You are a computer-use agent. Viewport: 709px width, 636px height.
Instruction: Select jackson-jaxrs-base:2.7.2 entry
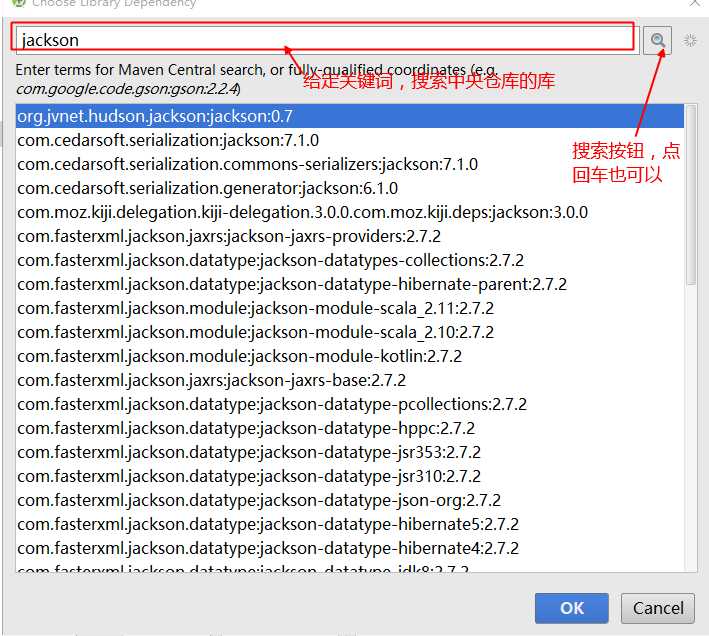(350, 380)
